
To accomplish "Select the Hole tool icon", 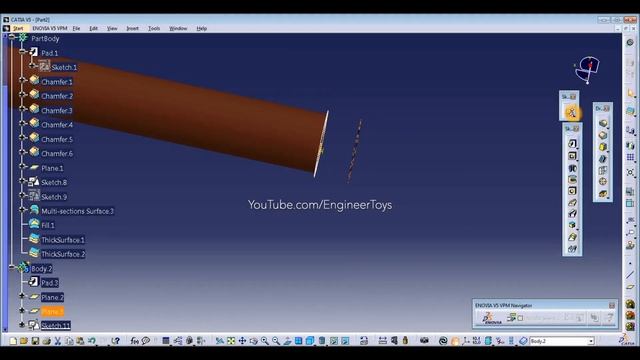I will [572, 191].
